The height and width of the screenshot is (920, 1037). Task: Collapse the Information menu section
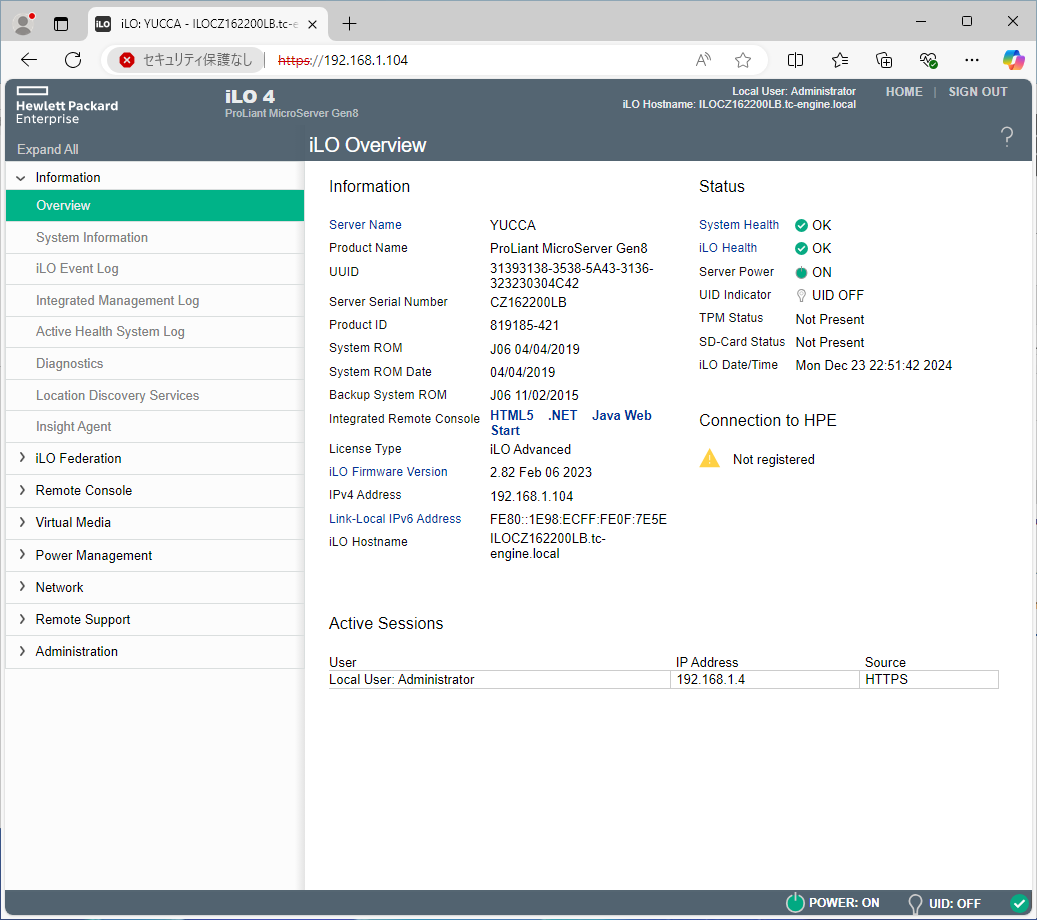[21, 178]
